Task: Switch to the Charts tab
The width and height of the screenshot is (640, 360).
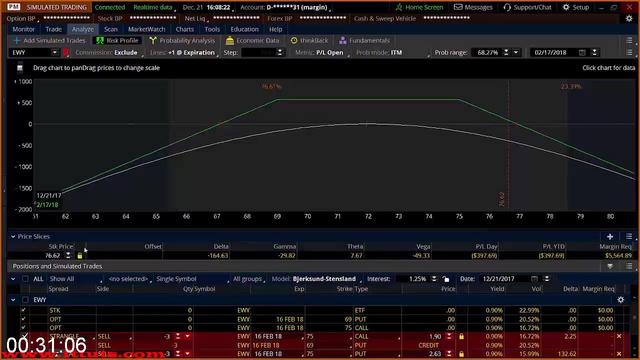Action: 184,29
